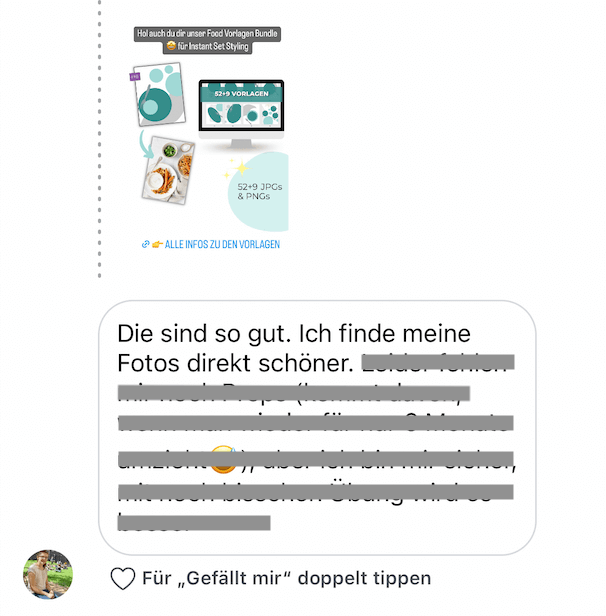The image size is (606, 616).
Task: Click the sweating smile emoji in the message
Action: point(223,459)
